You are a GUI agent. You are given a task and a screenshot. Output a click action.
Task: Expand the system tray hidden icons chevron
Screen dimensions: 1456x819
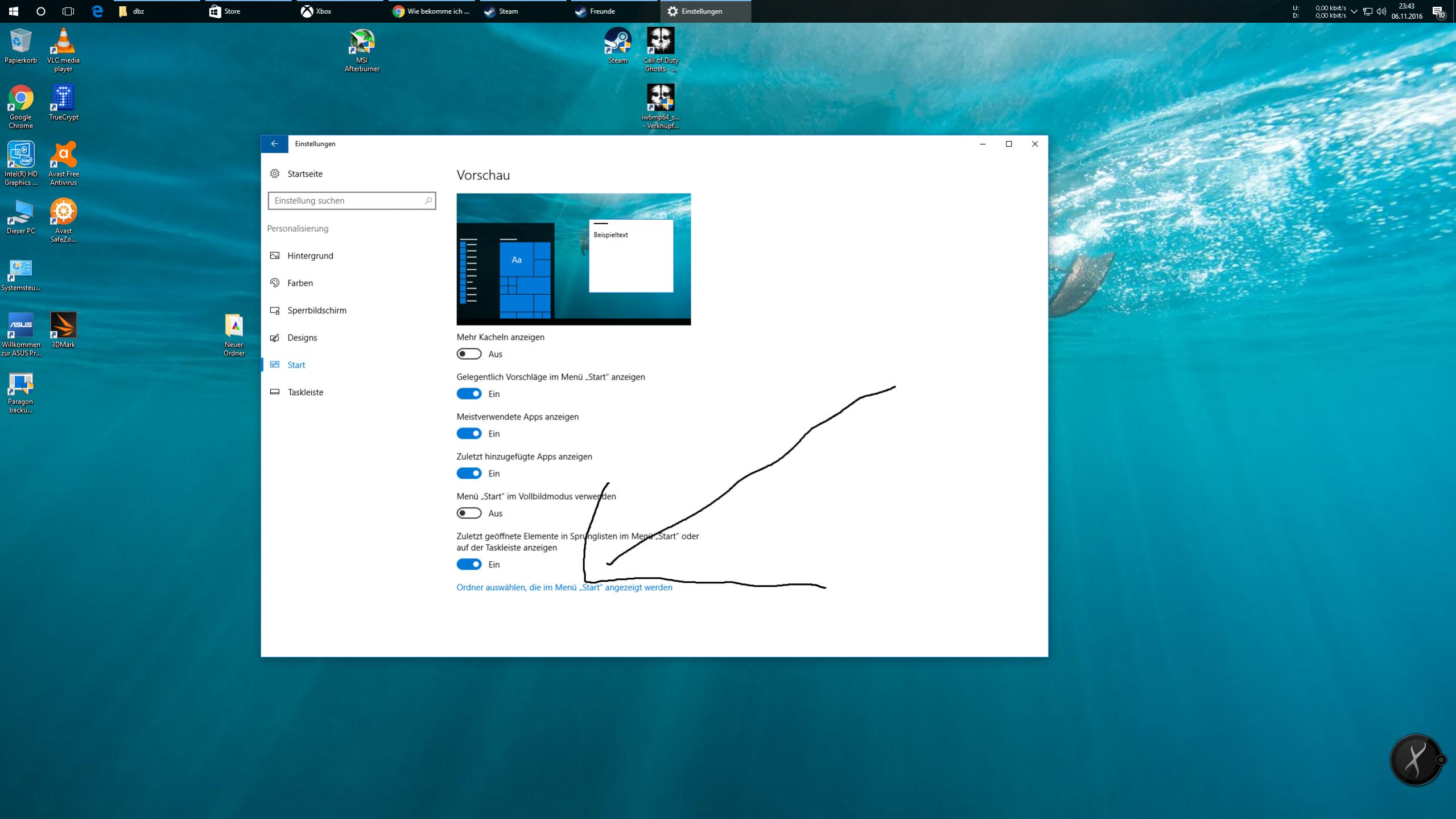[x=1354, y=11]
